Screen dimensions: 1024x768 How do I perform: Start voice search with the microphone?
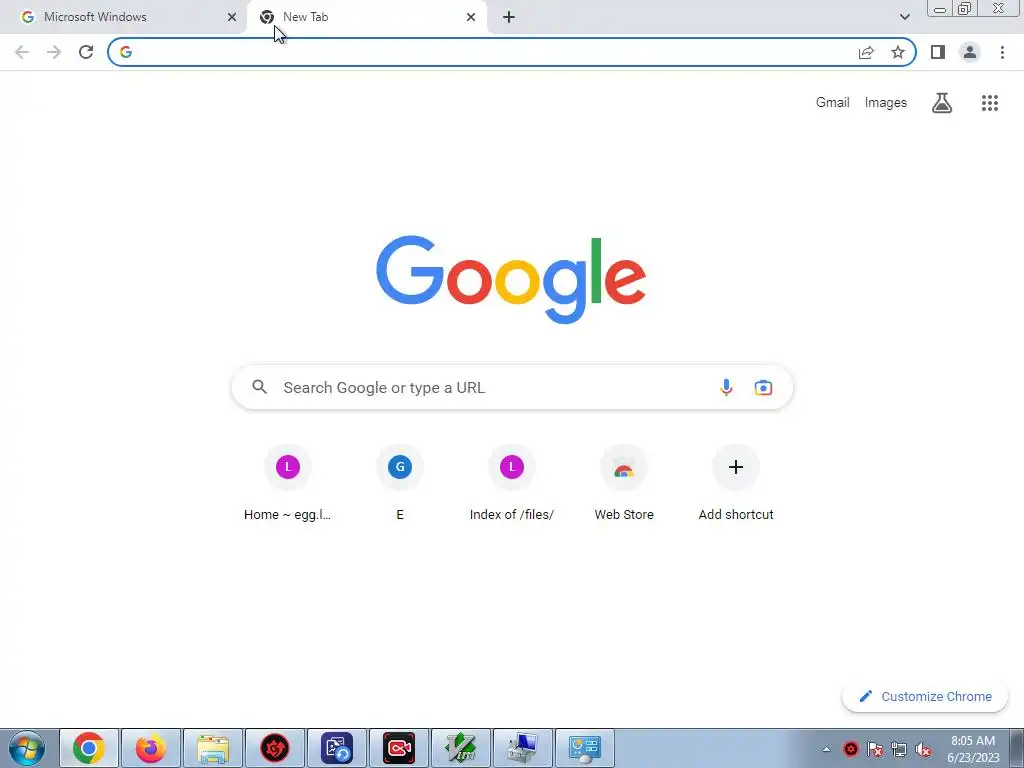coord(726,387)
